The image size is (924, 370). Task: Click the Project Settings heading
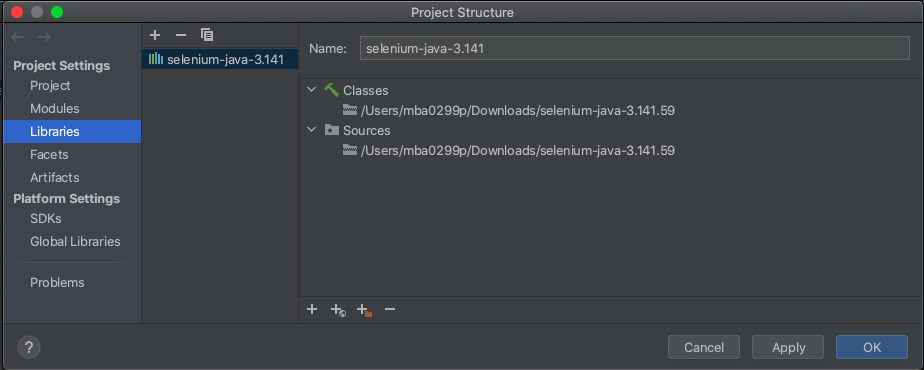[x=62, y=65]
